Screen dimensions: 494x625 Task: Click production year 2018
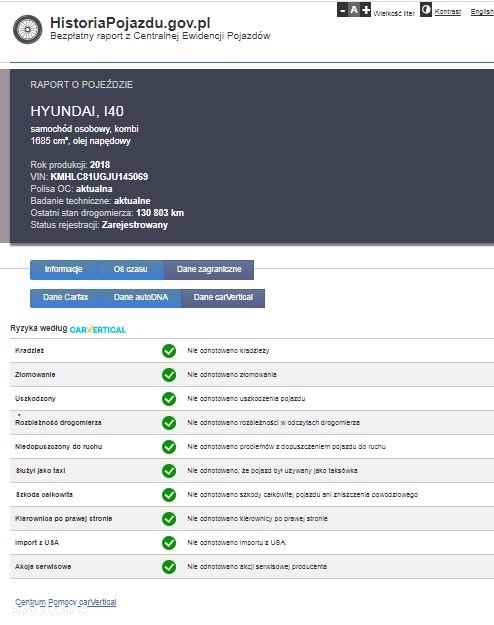click(100, 165)
